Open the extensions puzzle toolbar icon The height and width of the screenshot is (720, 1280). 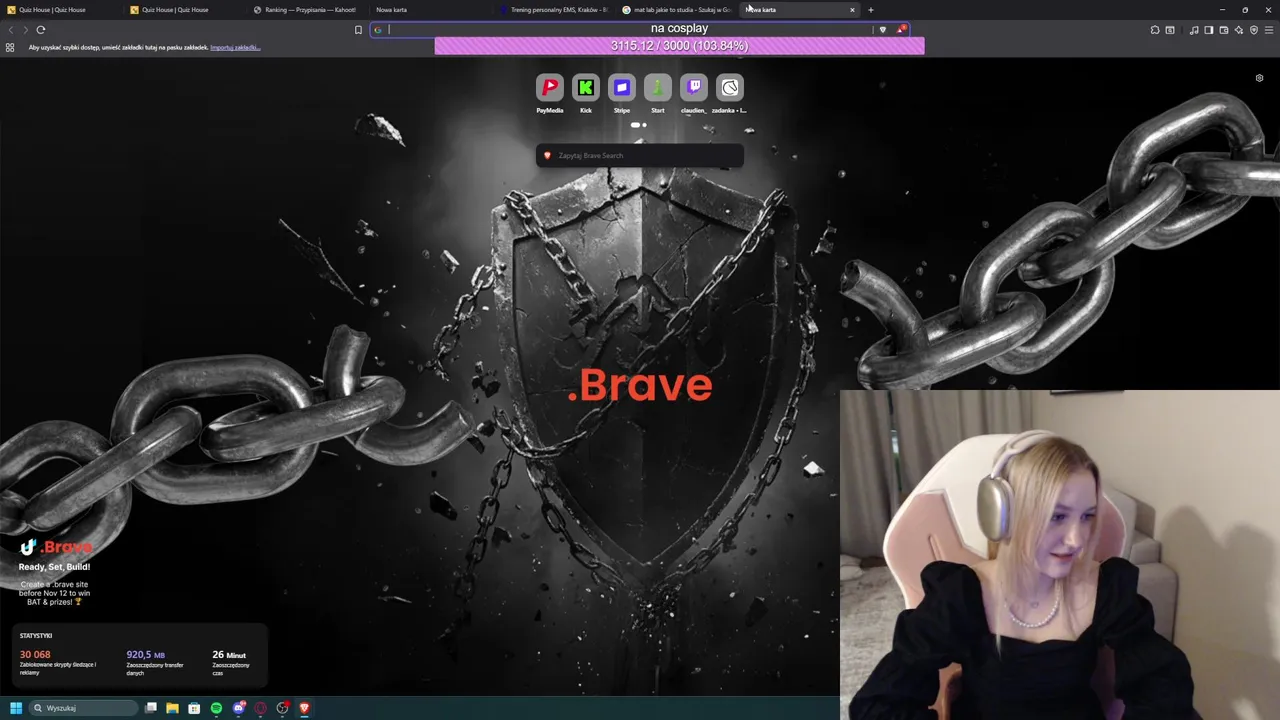pyautogui.click(x=1155, y=30)
